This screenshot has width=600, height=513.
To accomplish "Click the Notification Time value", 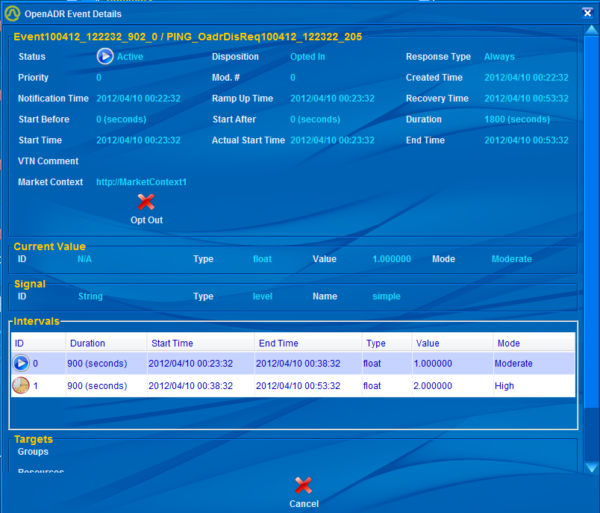I will click(x=138, y=98).
